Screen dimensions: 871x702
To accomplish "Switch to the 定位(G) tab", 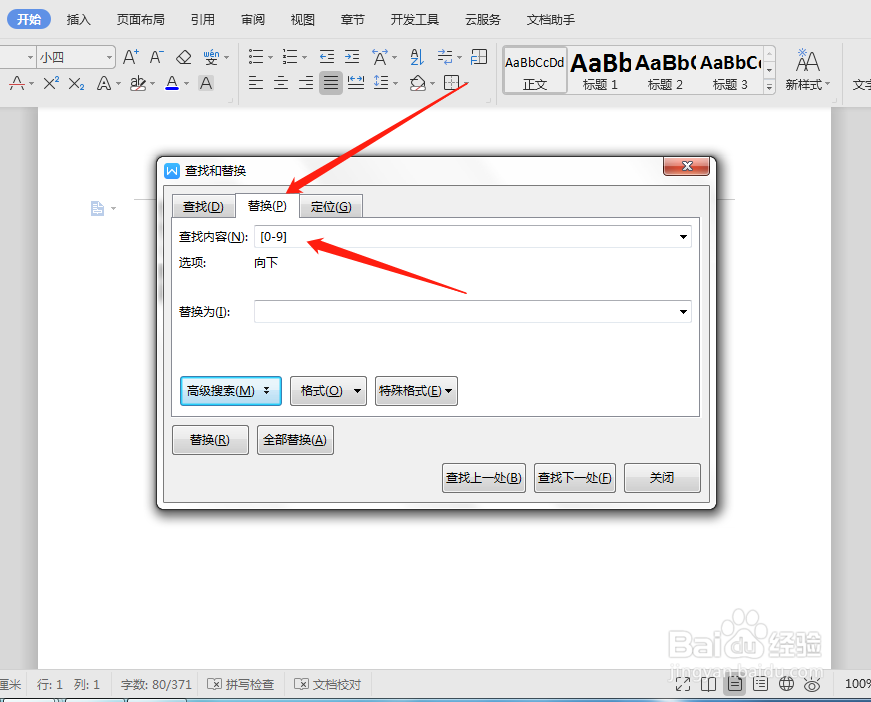I will pos(331,207).
